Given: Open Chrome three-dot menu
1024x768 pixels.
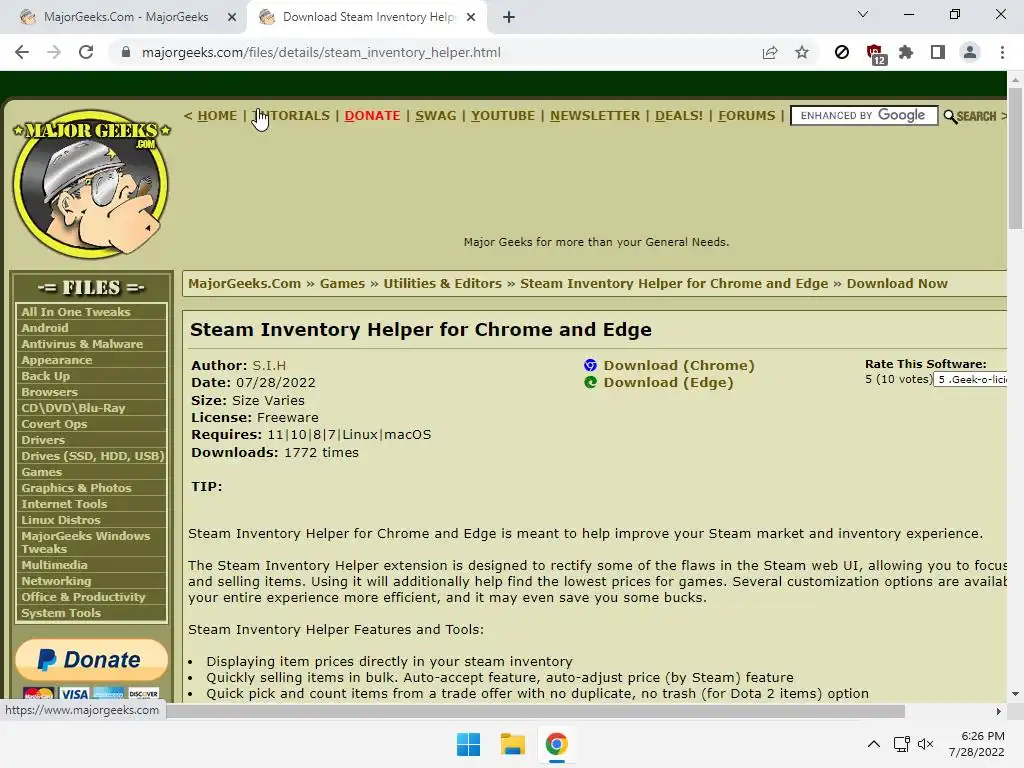Looking at the screenshot, I should pyautogui.click(x=1002, y=52).
